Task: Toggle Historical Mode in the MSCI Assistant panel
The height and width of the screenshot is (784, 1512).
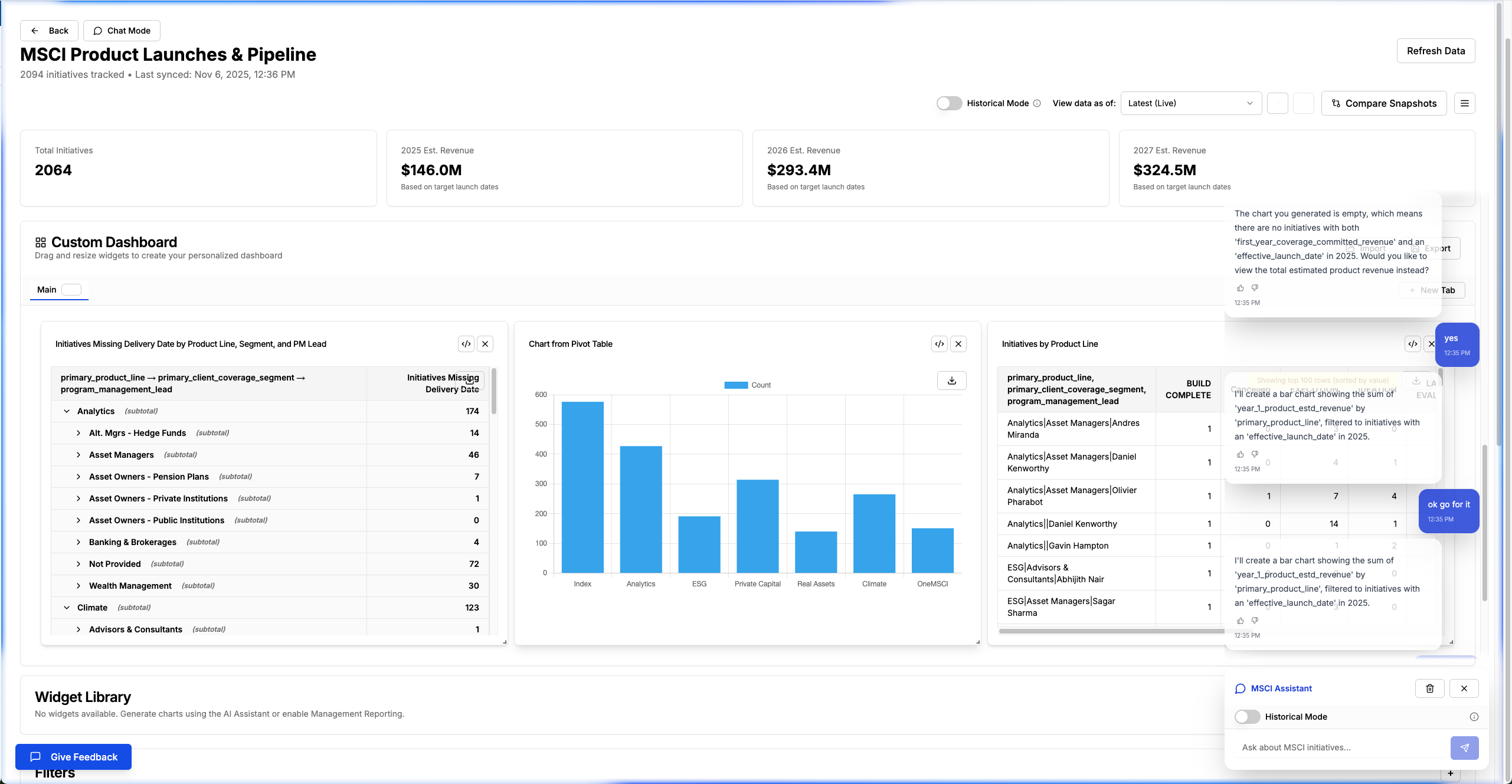Action: click(1247, 717)
